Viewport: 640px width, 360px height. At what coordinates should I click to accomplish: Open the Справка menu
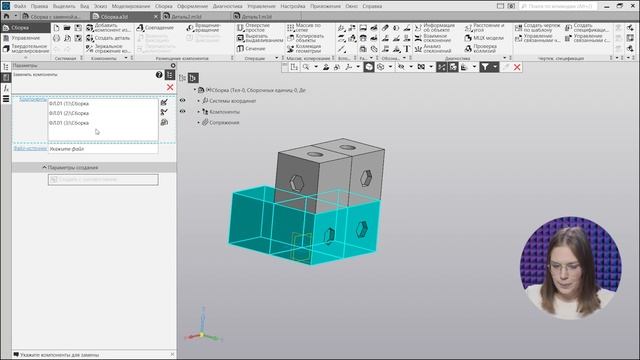click(x=372, y=6)
